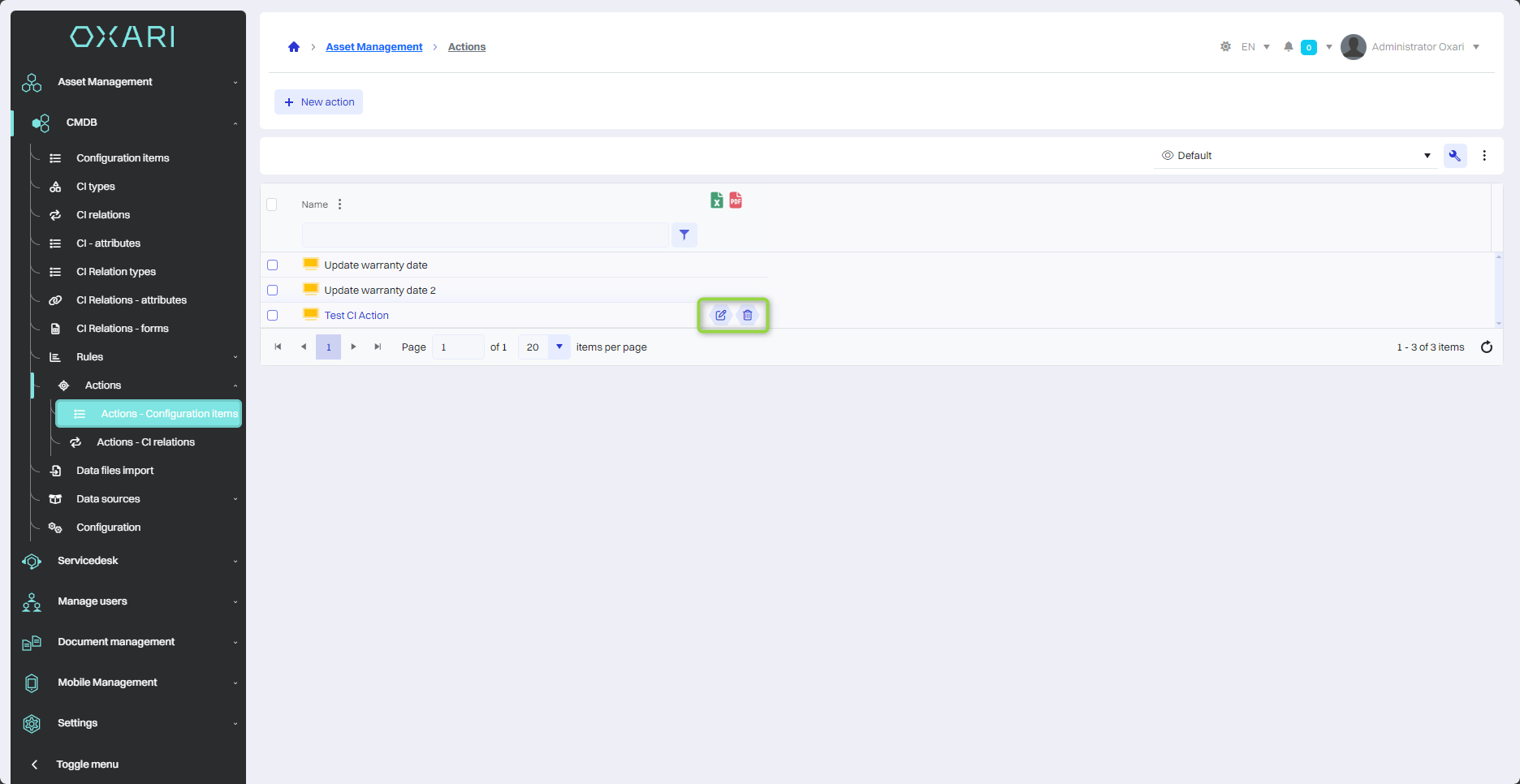1520x784 pixels.
Task: Expand the Servicedesk sidebar section
Action: click(88, 561)
